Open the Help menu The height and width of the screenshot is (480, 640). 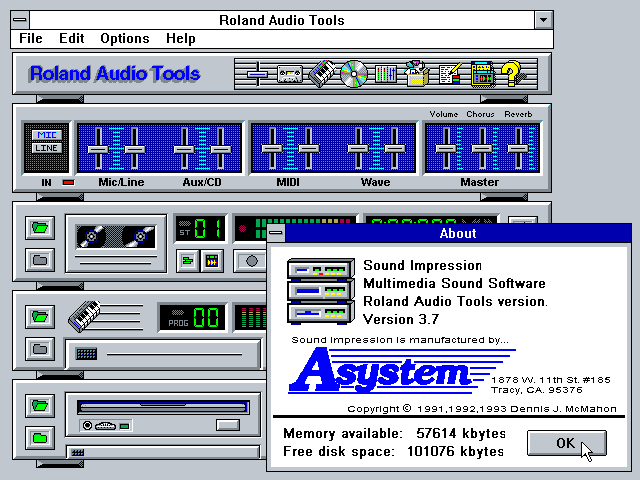(x=181, y=38)
